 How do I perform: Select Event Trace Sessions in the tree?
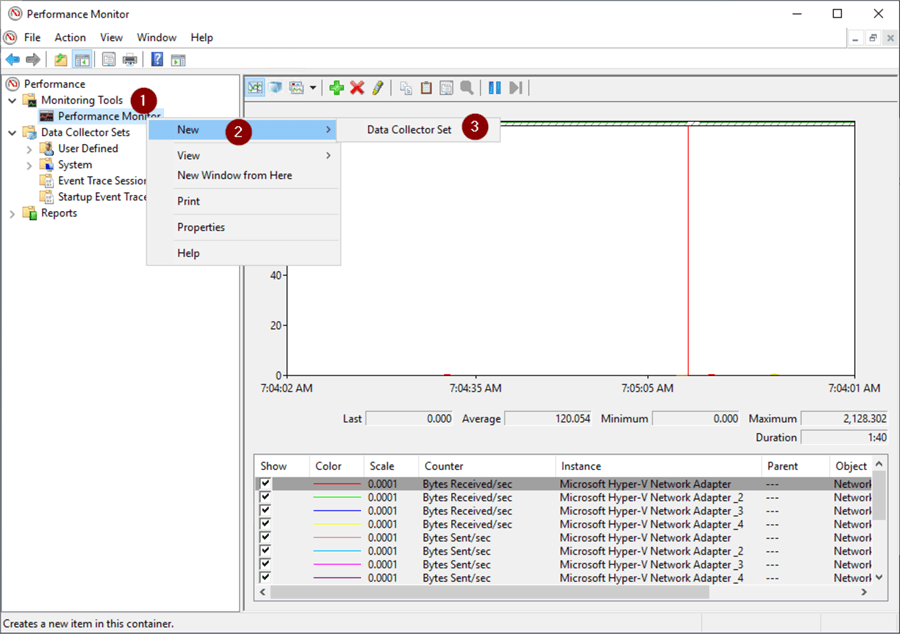tap(102, 181)
